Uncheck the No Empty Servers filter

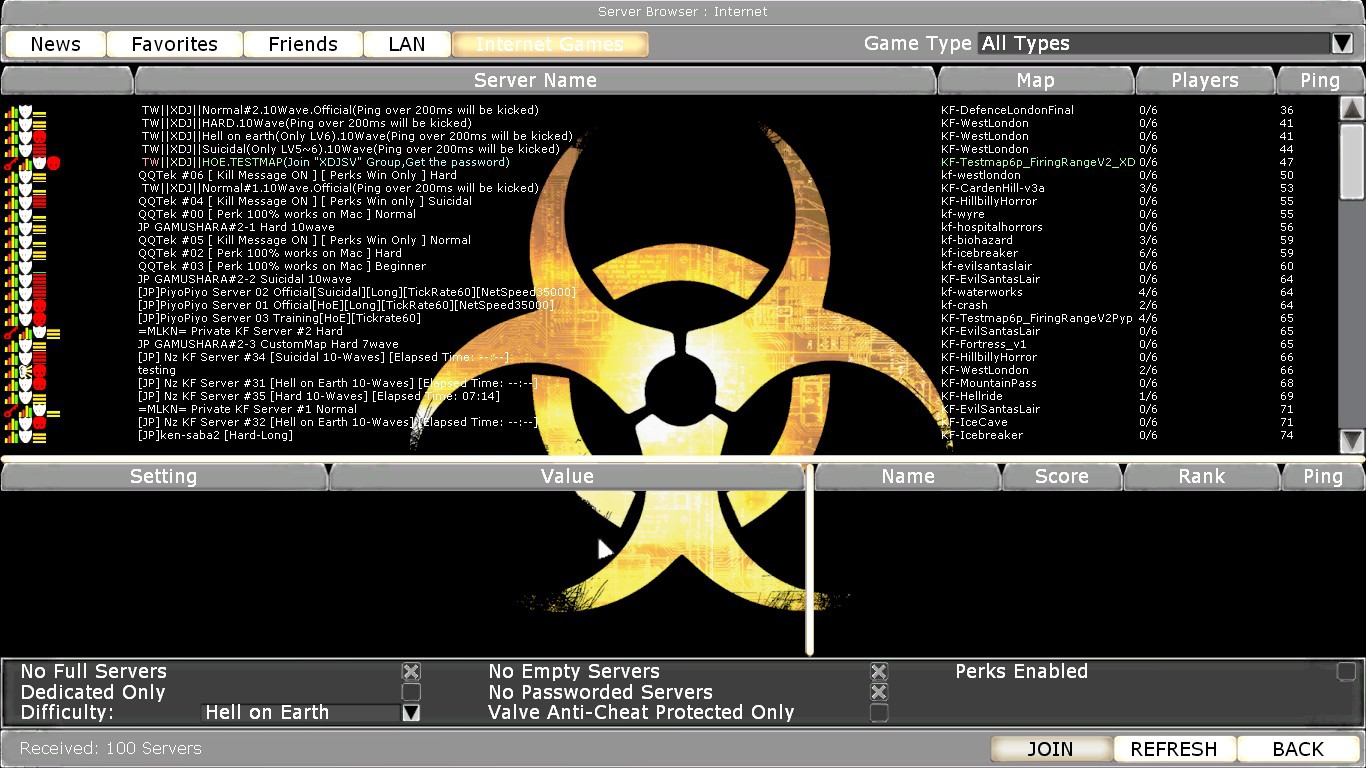(879, 672)
